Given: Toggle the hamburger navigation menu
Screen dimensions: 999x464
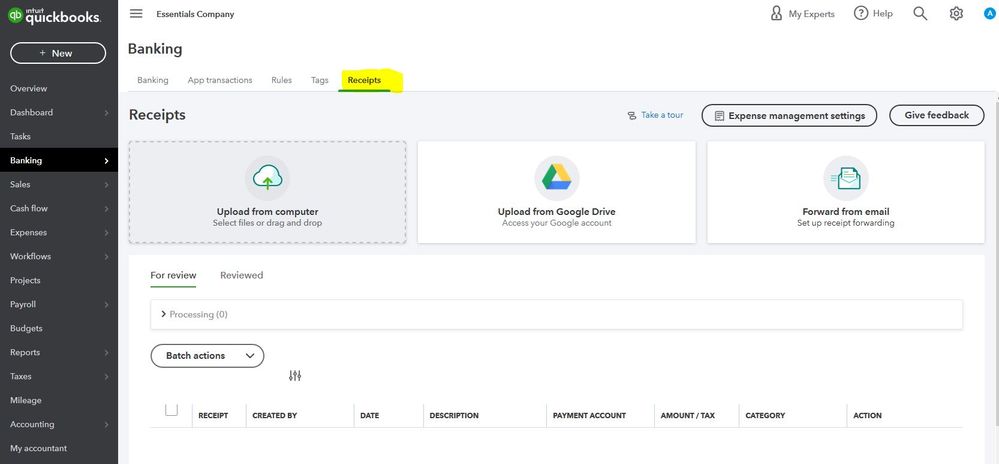Looking at the screenshot, I should [x=136, y=13].
